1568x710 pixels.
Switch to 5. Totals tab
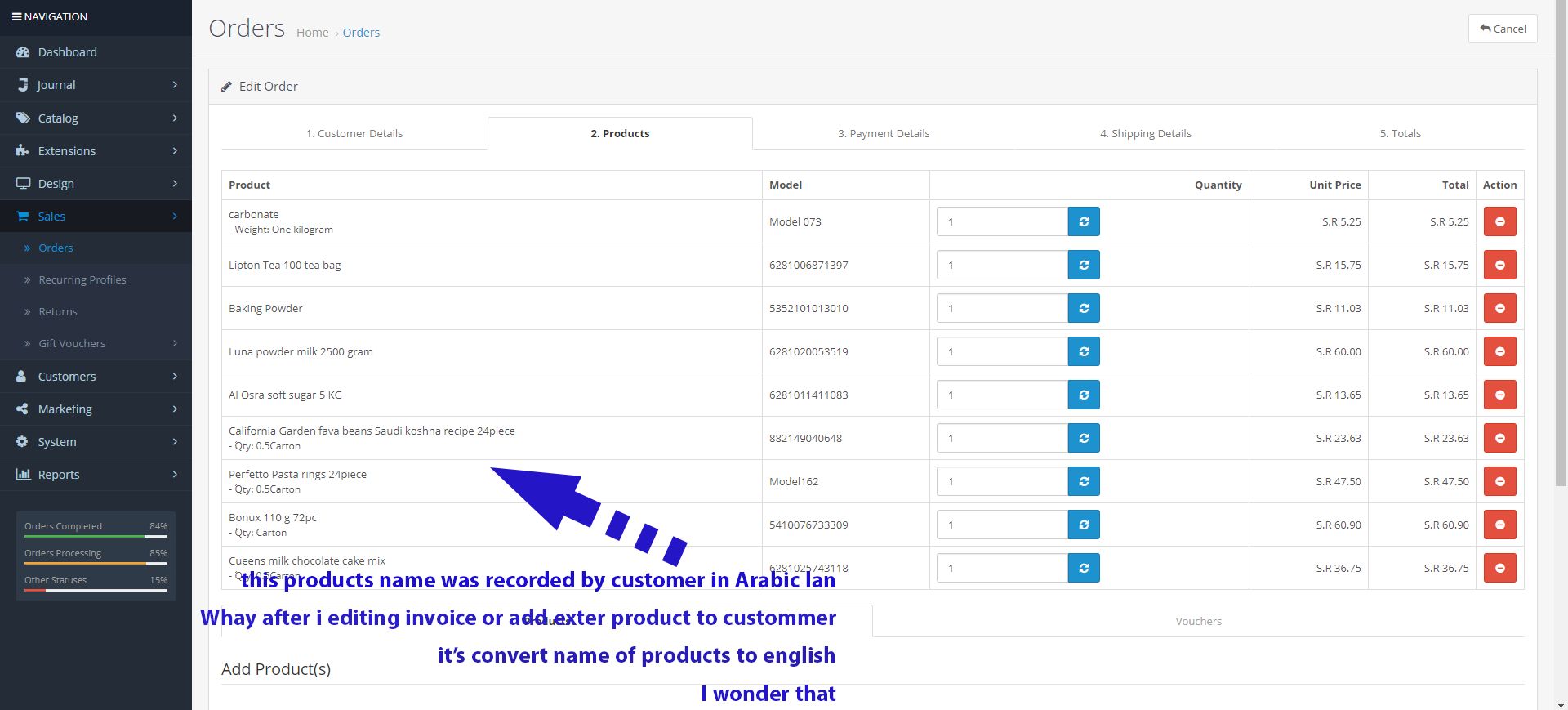pyautogui.click(x=1400, y=133)
